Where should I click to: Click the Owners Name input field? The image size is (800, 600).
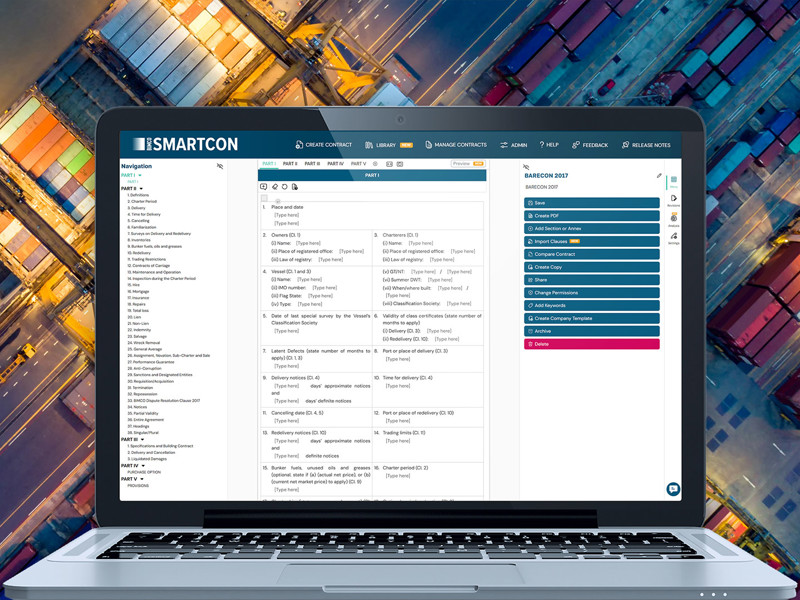tap(308, 243)
